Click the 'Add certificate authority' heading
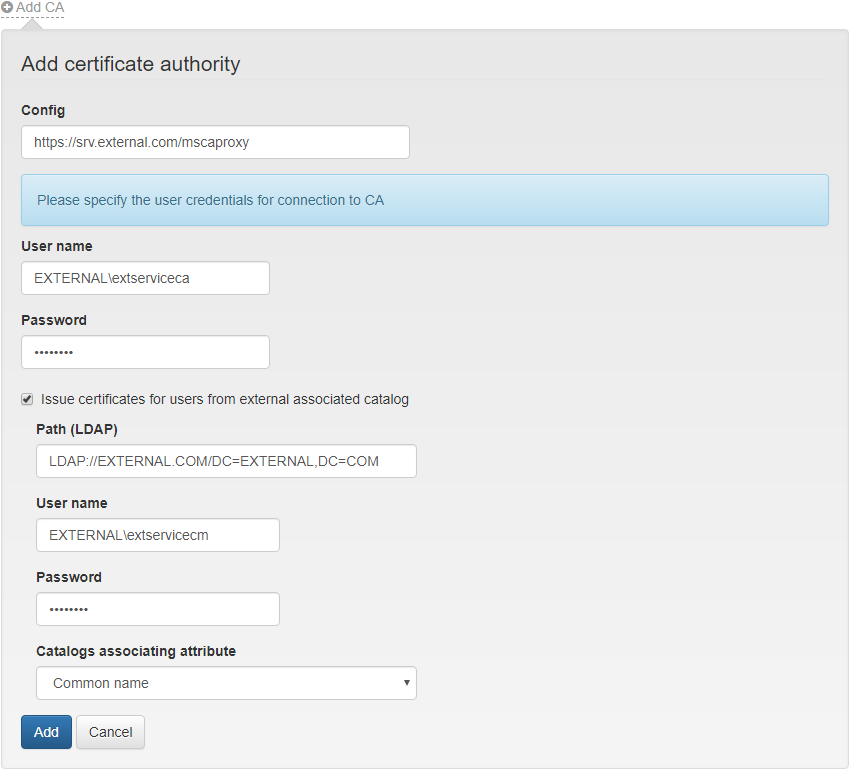 click(x=130, y=64)
